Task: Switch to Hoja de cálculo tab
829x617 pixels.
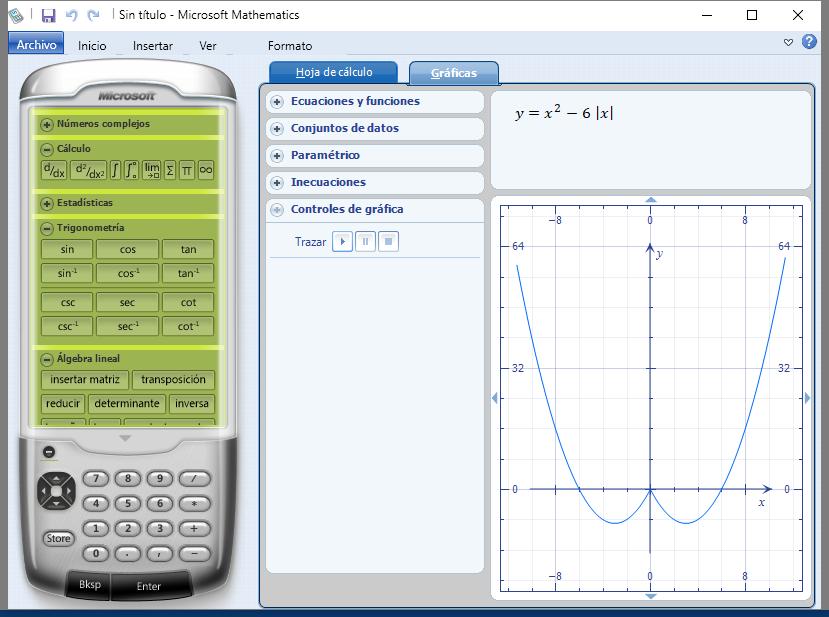Action: 334,72
